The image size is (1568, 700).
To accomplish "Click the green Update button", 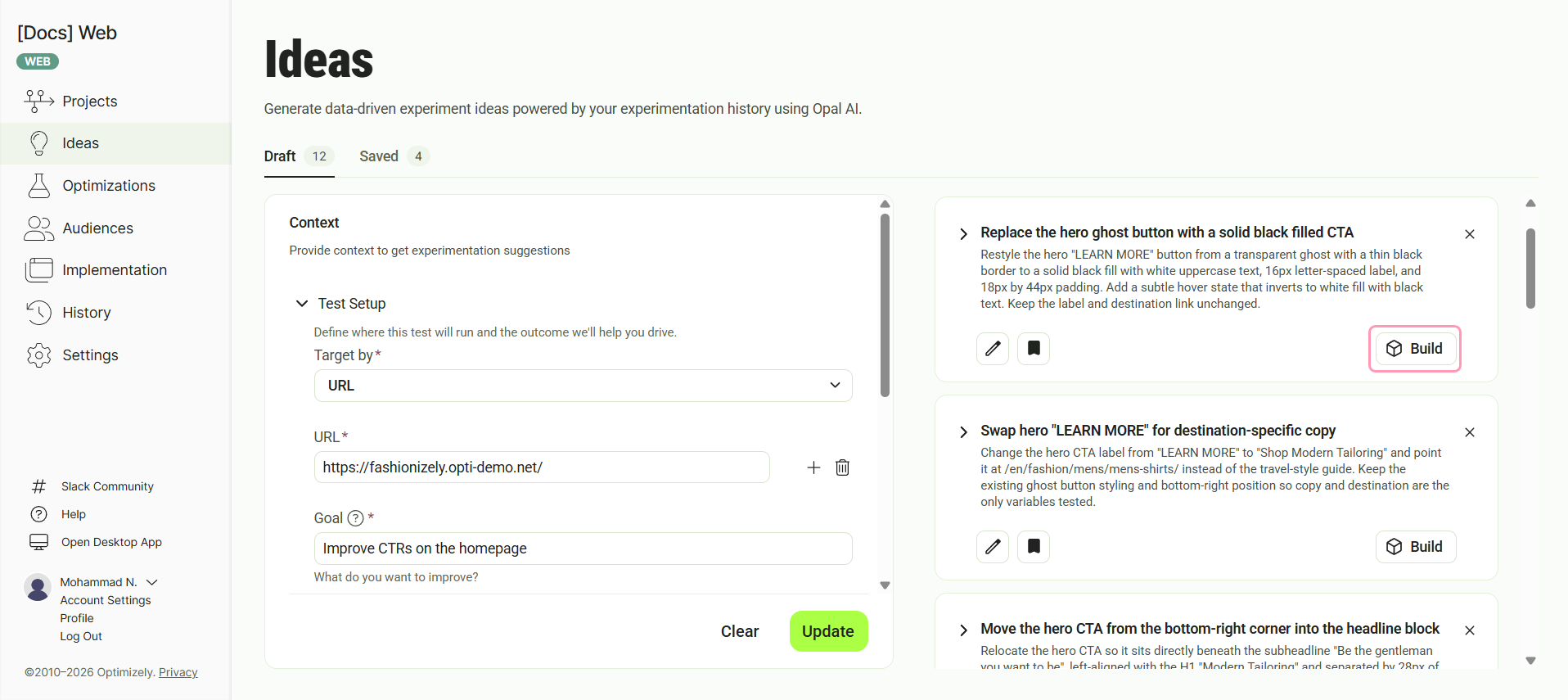I will click(828, 631).
